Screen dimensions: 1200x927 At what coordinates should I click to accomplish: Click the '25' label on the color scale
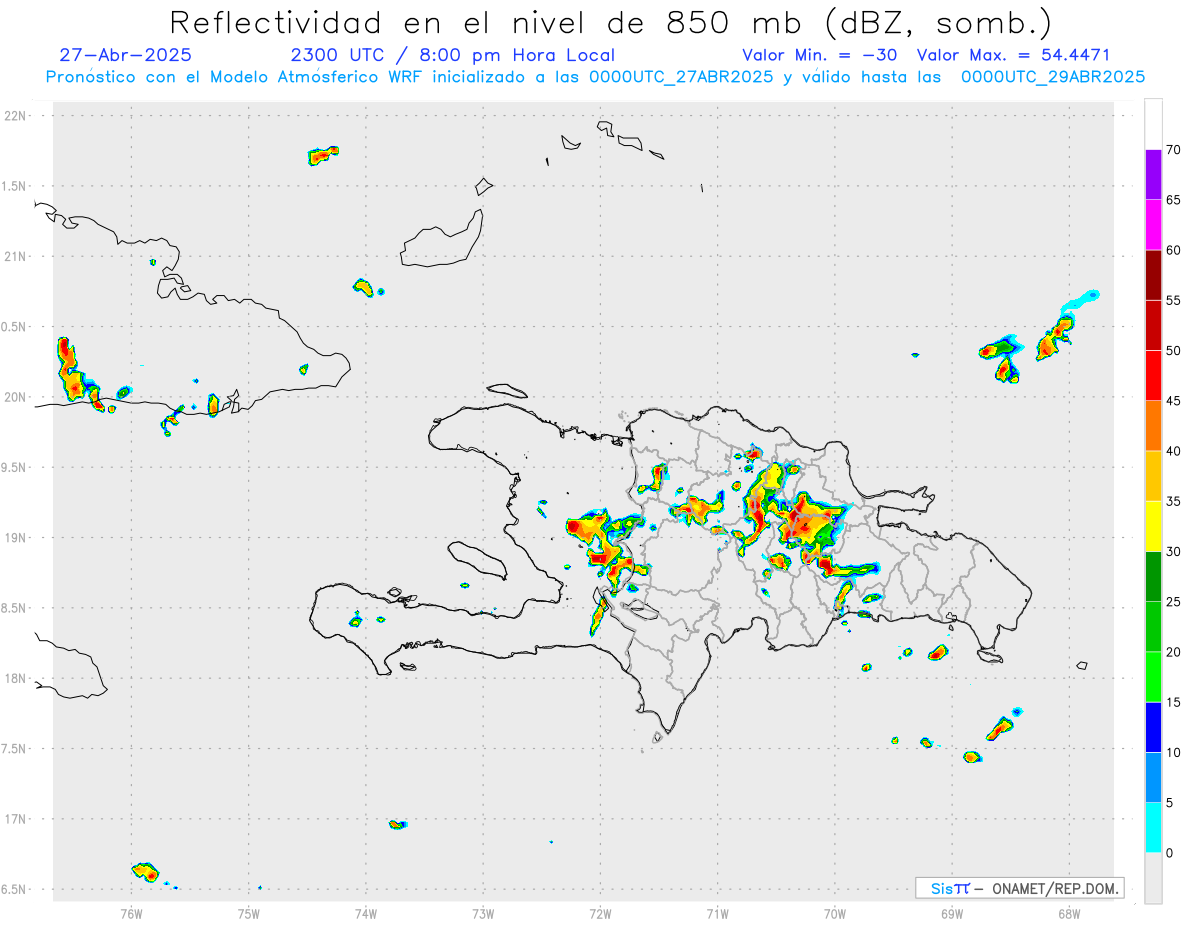1174,602
